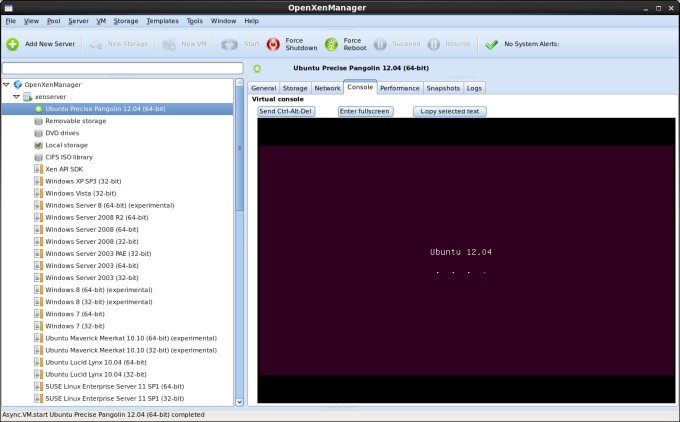This screenshot has height=422, width=680.
Task: Click the Windows Vista template icon
Action: pos(39,193)
